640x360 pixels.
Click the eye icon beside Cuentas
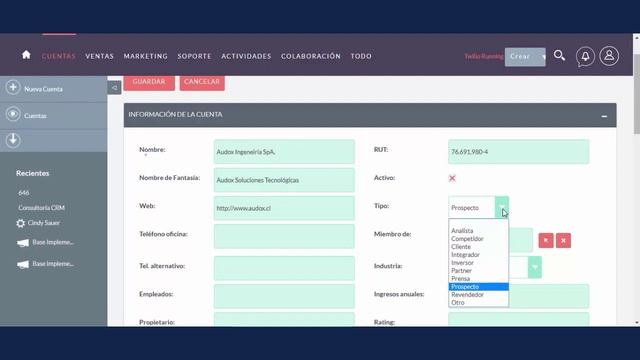[x=13, y=114]
